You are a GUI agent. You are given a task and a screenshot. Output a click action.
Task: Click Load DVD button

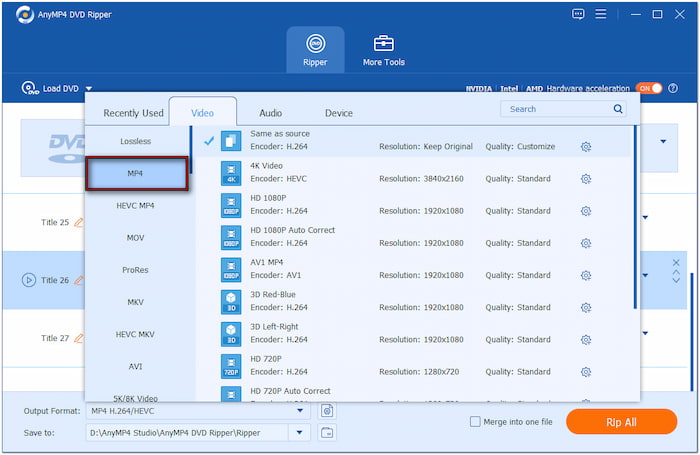point(50,88)
